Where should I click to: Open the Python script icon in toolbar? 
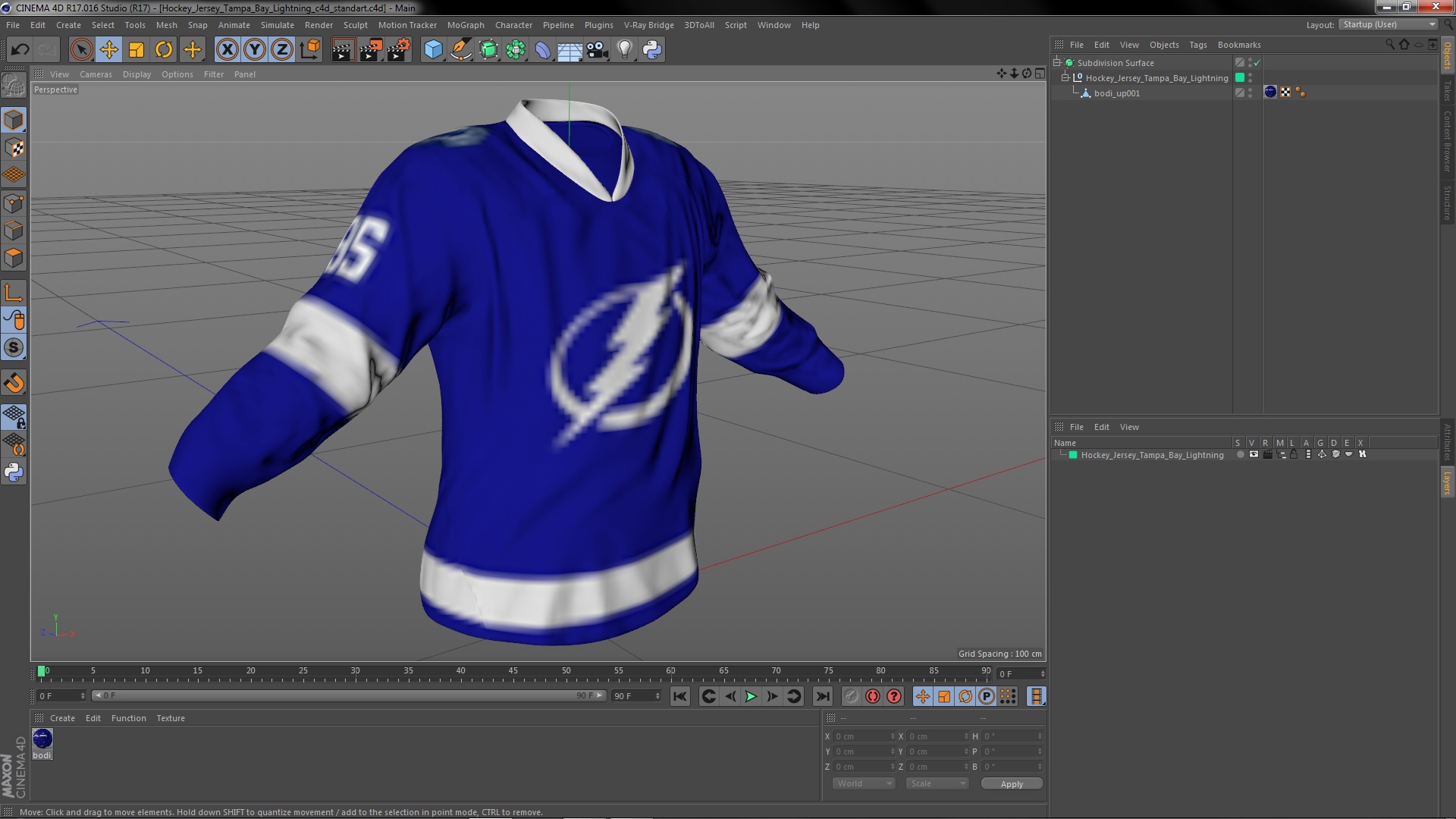pos(652,50)
